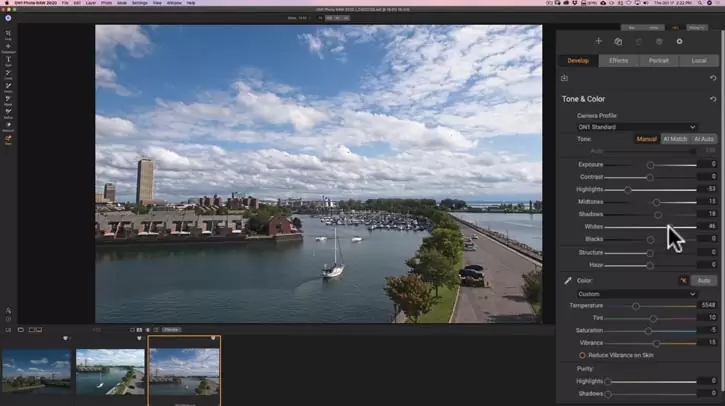Adjust the Vibrance slider

656,344
